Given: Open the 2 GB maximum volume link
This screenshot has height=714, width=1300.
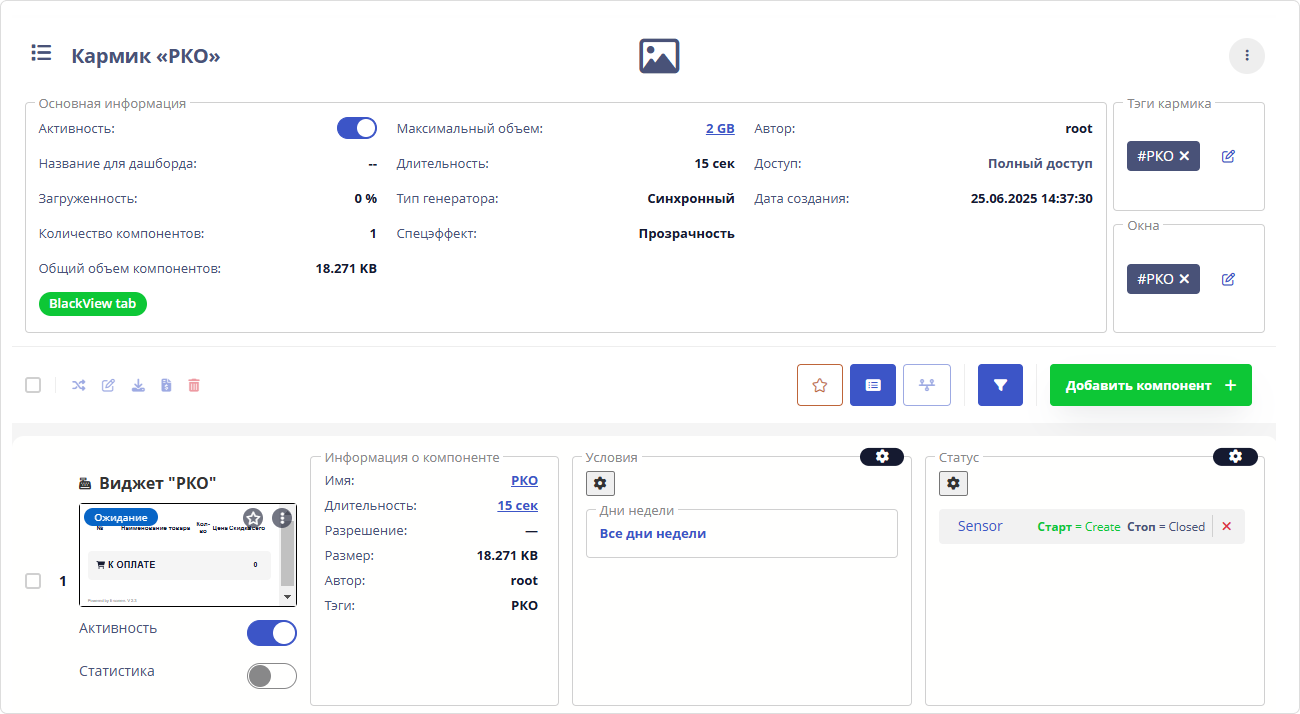Looking at the screenshot, I should click(x=720, y=129).
